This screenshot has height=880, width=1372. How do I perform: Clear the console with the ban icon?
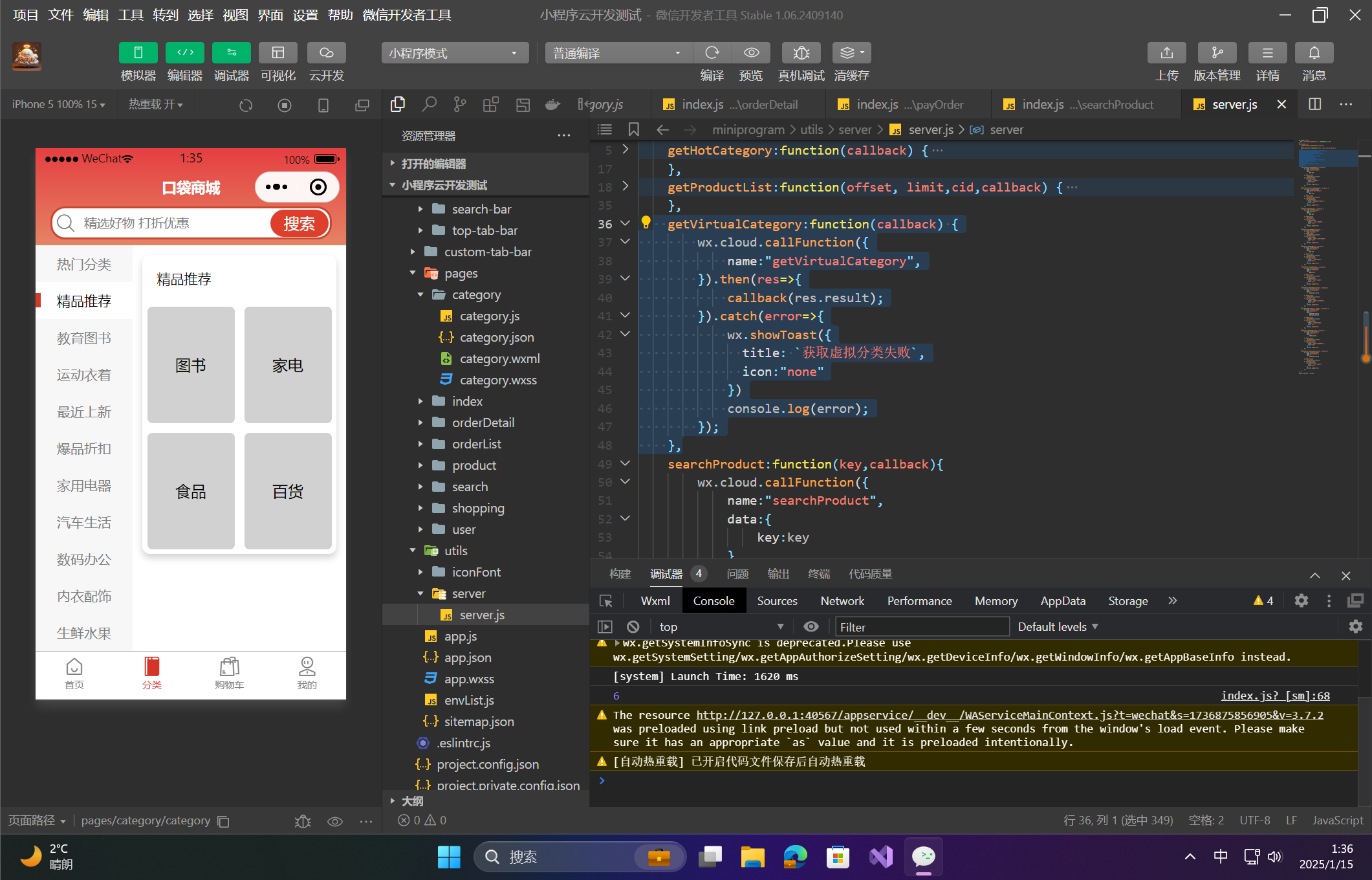pos(633,626)
